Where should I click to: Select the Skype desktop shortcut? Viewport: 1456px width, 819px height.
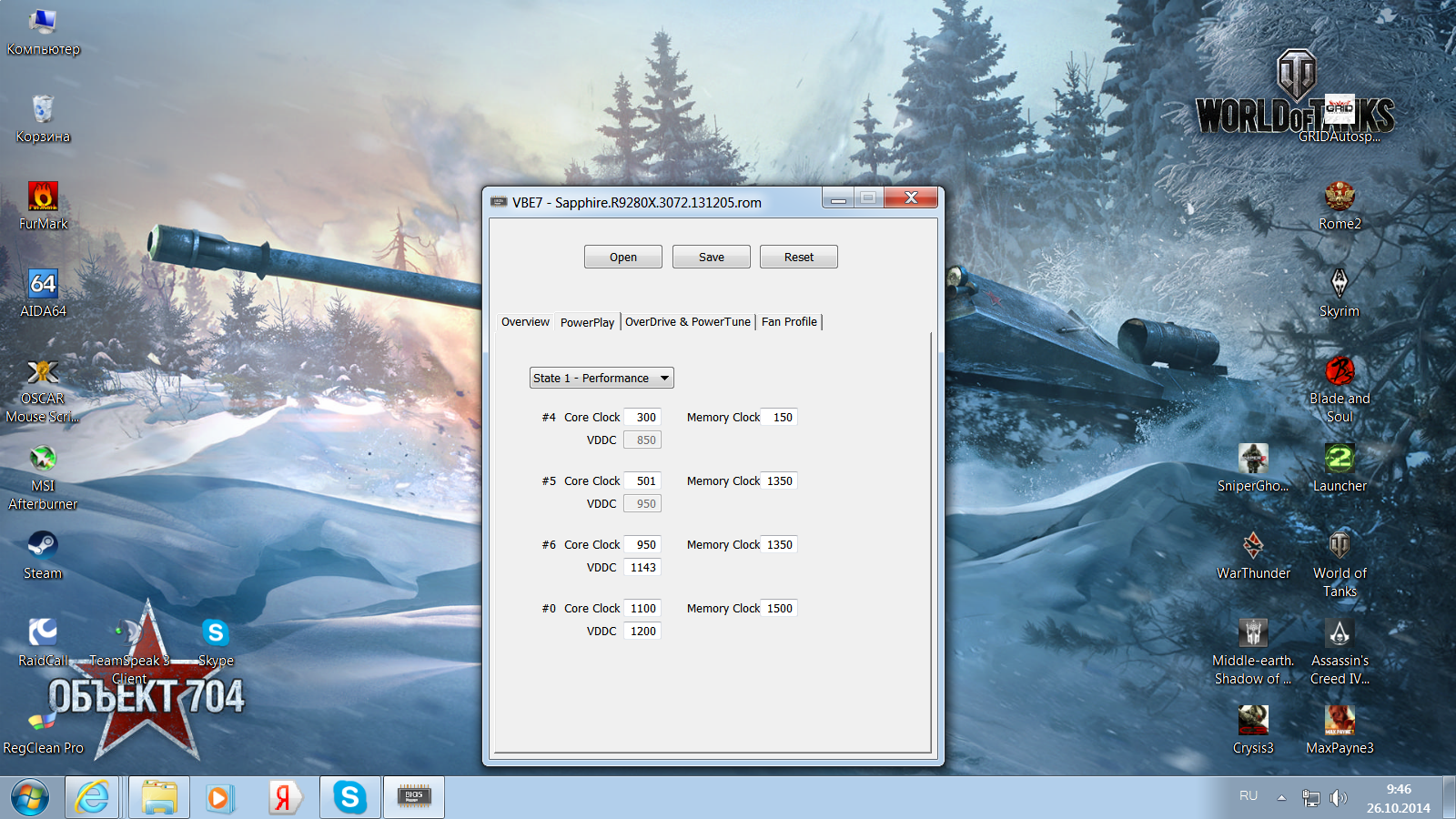pos(216,643)
